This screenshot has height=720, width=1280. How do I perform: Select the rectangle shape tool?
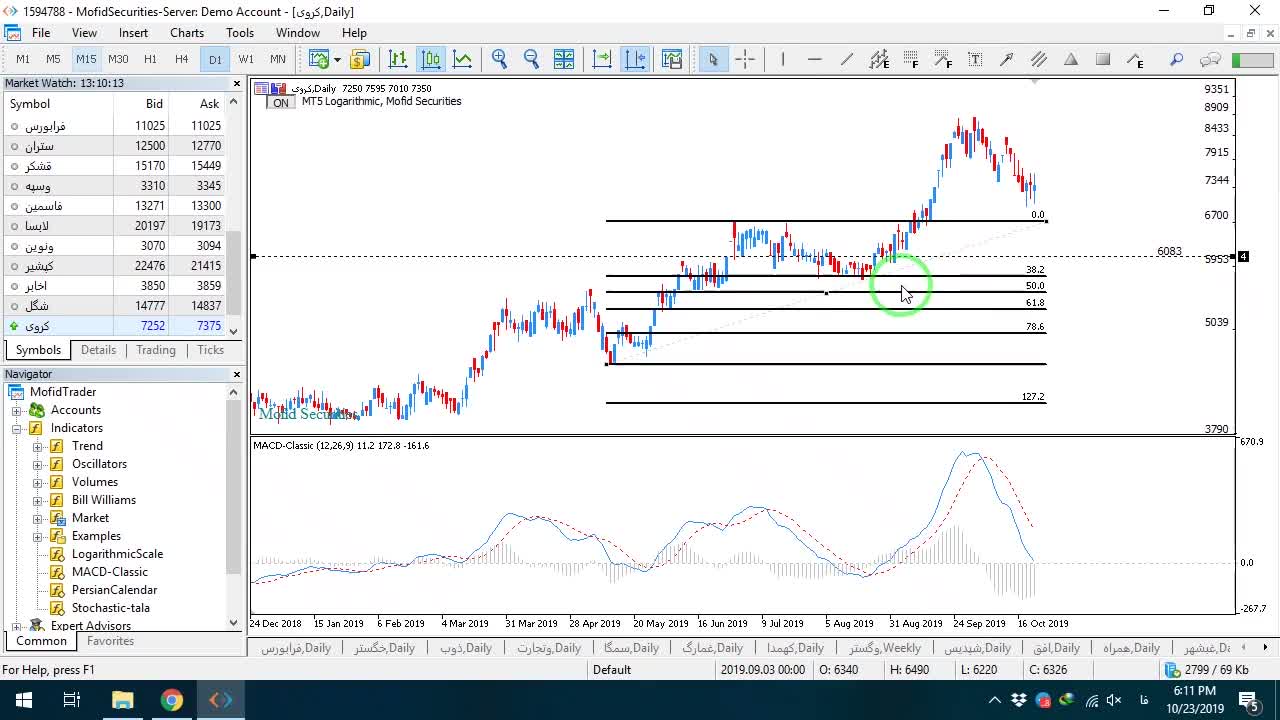1103,59
